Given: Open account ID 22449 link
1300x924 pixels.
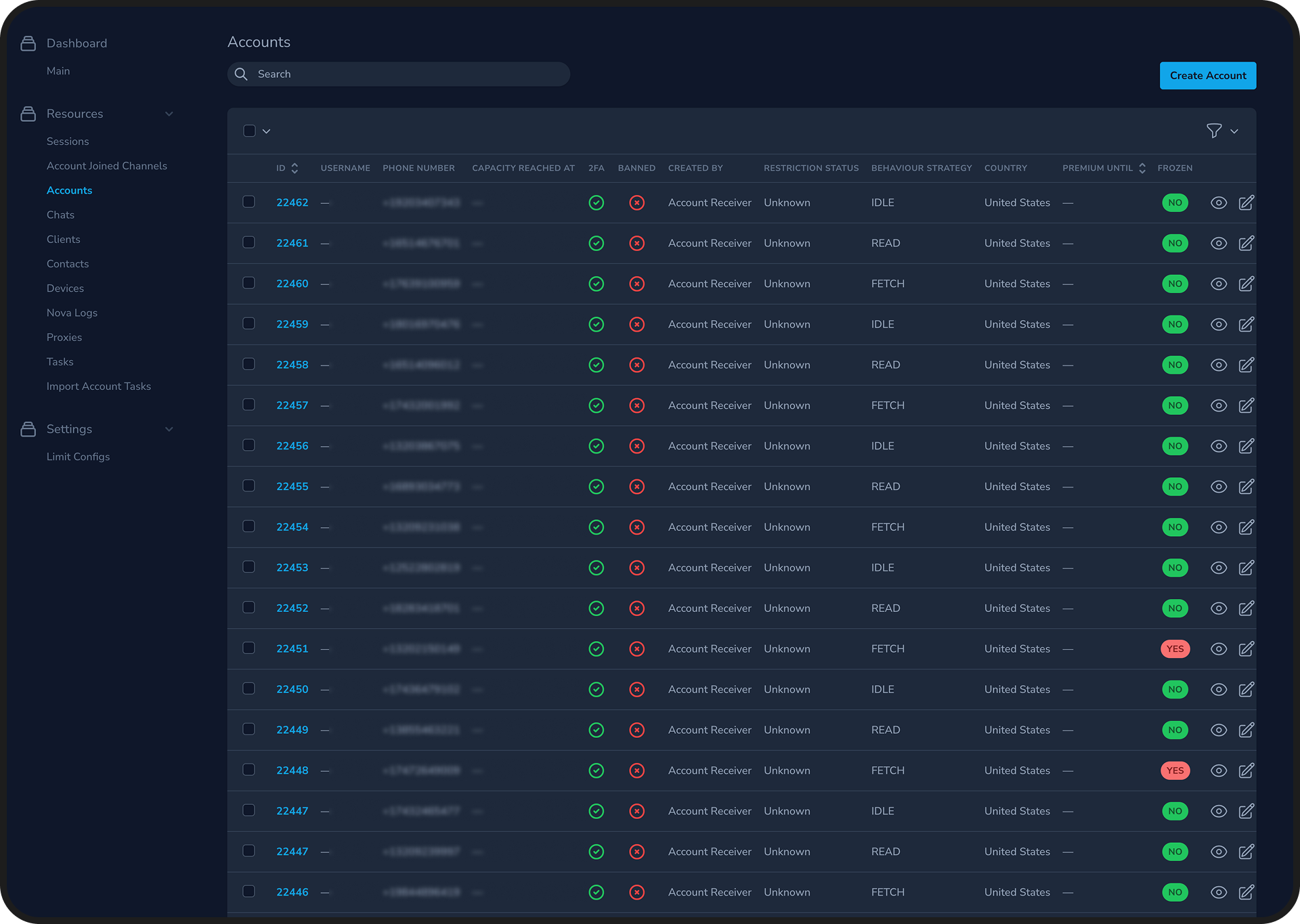Looking at the screenshot, I should point(292,730).
